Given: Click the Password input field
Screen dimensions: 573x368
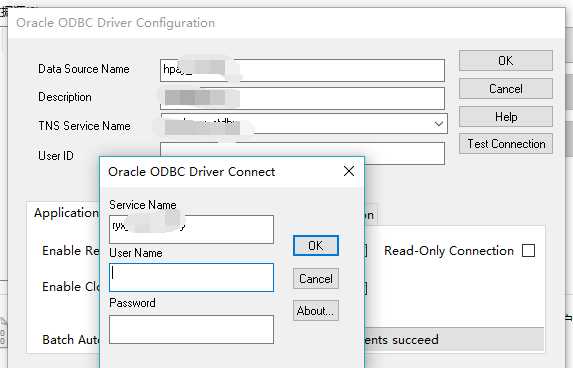Looking at the screenshot, I should click(191, 329).
